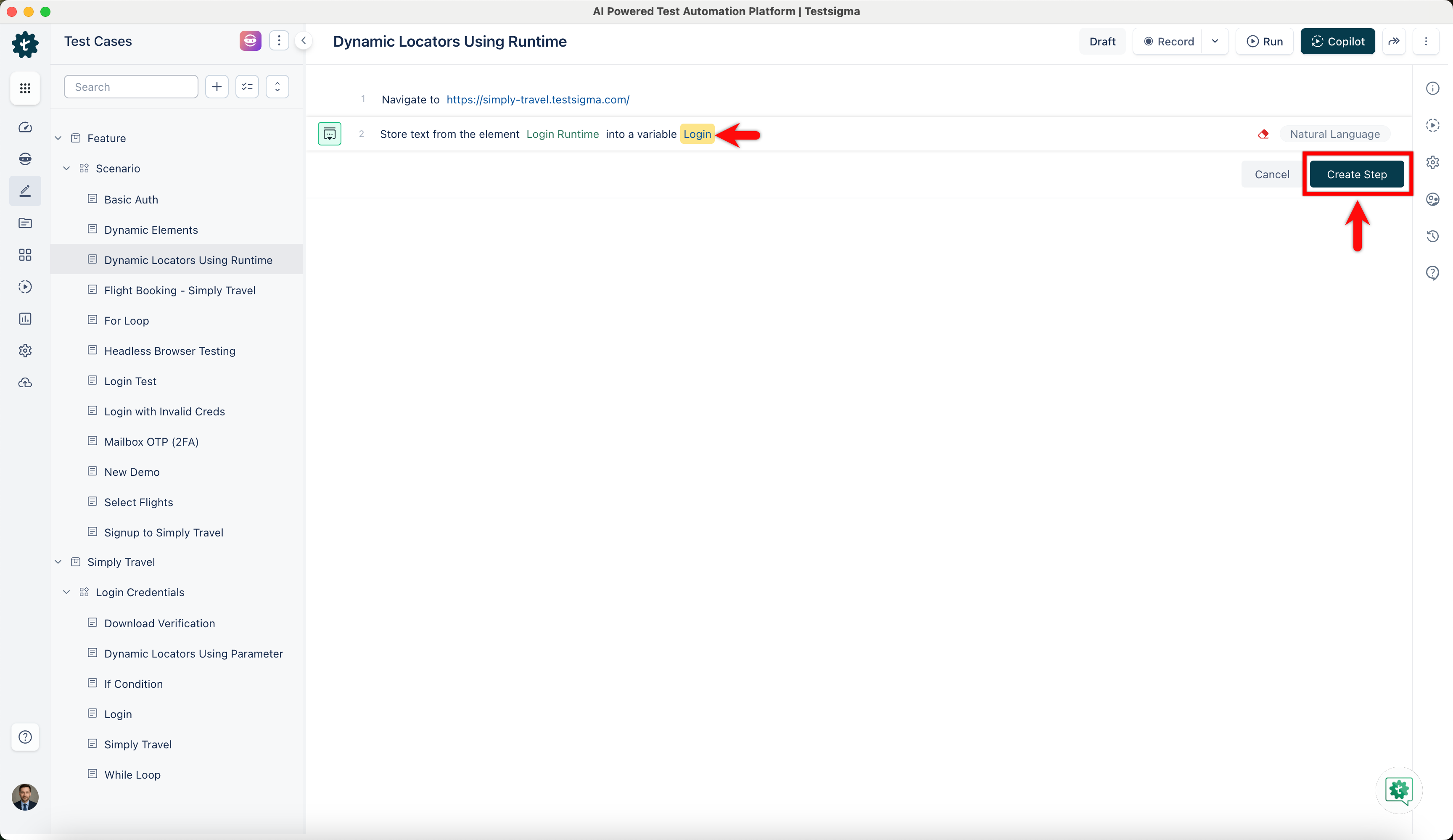The image size is (1453, 840).
Task: Open the add-ons squares icon in sidebar
Action: [25, 255]
